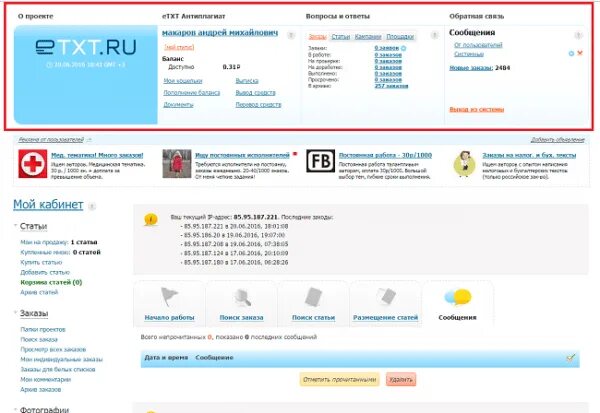The width and height of the screenshot is (600, 413).
Task: Open the Мед. тематика! Много заказов! ad
Action: (97, 155)
